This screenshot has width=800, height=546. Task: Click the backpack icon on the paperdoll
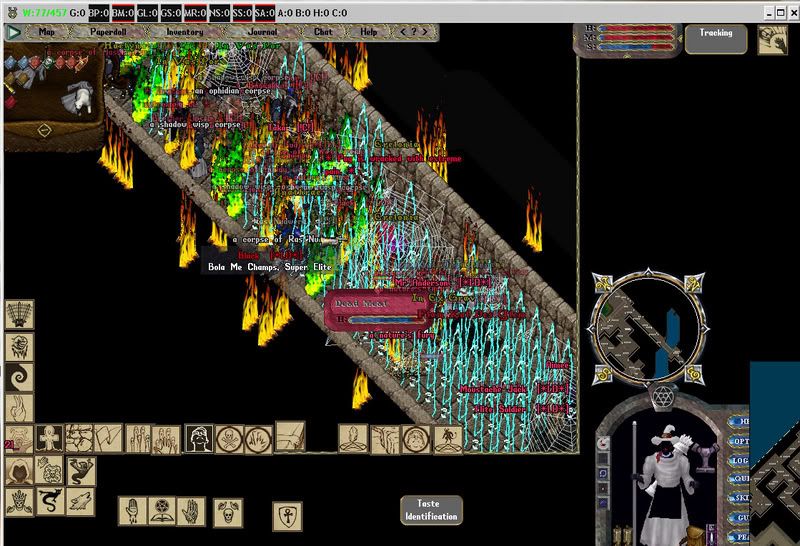(x=694, y=535)
